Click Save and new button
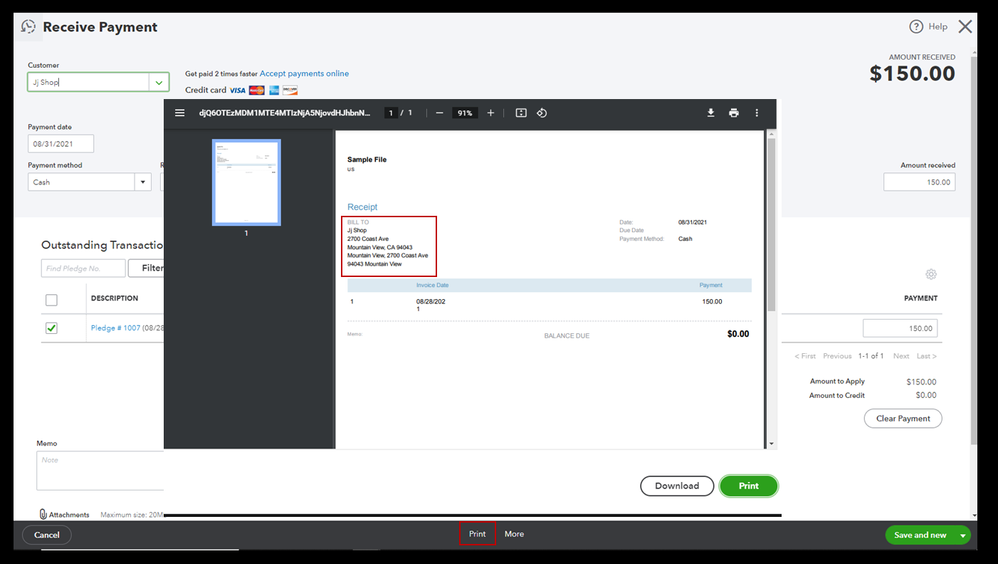Image resolution: width=998 pixels, height=564 pixels. [920, 535]
